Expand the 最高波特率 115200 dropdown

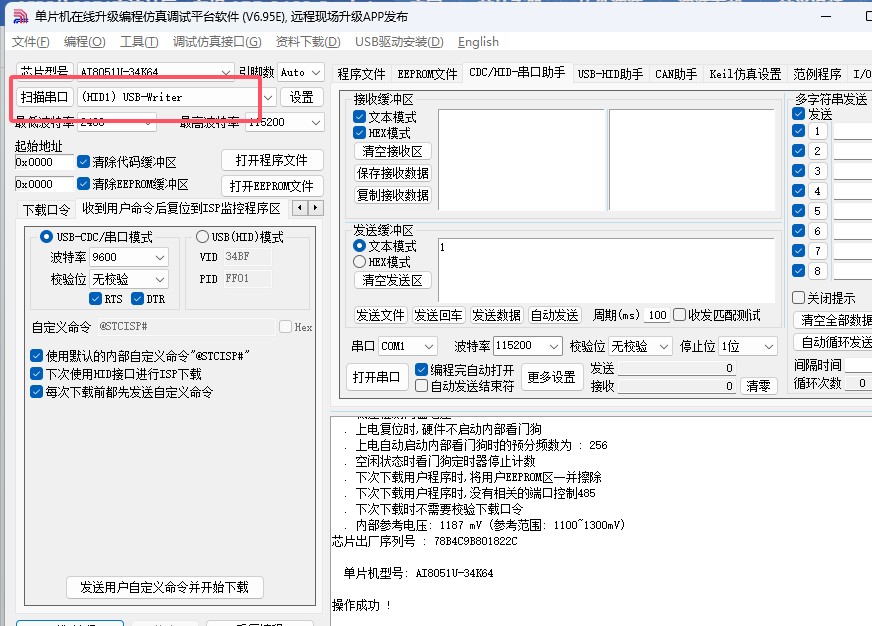[315, 122]
